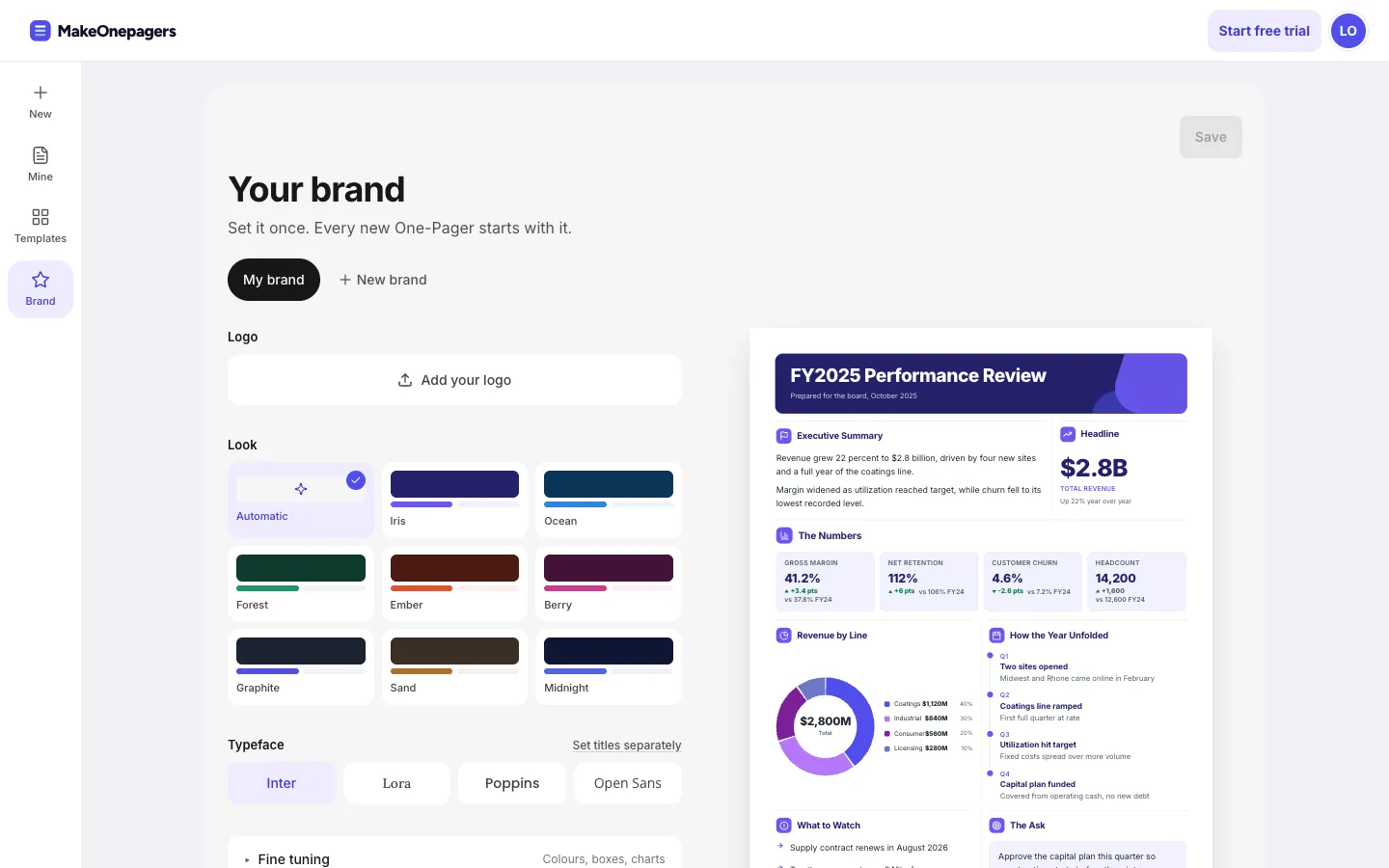This screenshot has height=868, width=1389.
Task: Click the How the Year Unfolded icon
Action: click(x=997, y=636)
